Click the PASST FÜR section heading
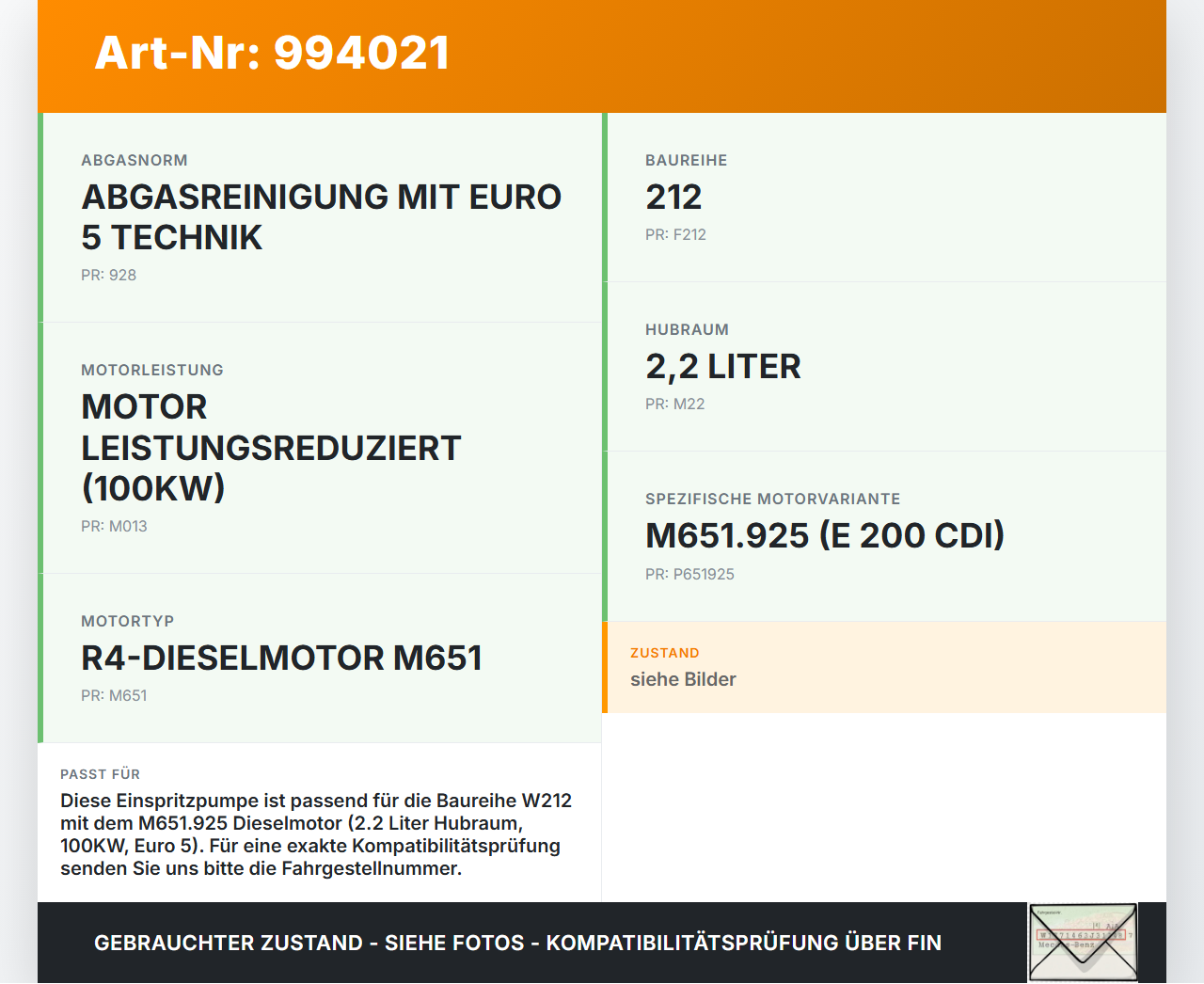Image resolution: width=1204 pixels, height=984 pixels. [x=100, y=773]
